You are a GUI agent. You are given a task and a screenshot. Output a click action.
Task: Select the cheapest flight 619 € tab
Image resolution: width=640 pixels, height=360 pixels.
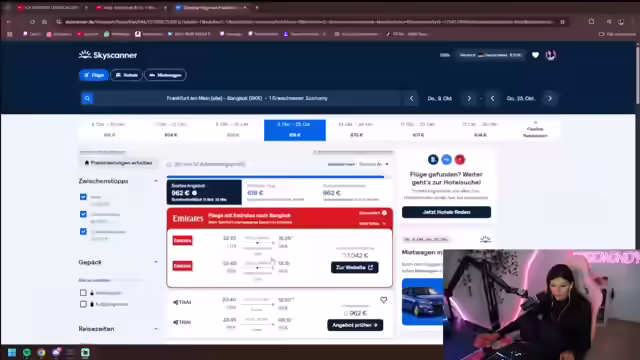point(279,192)
